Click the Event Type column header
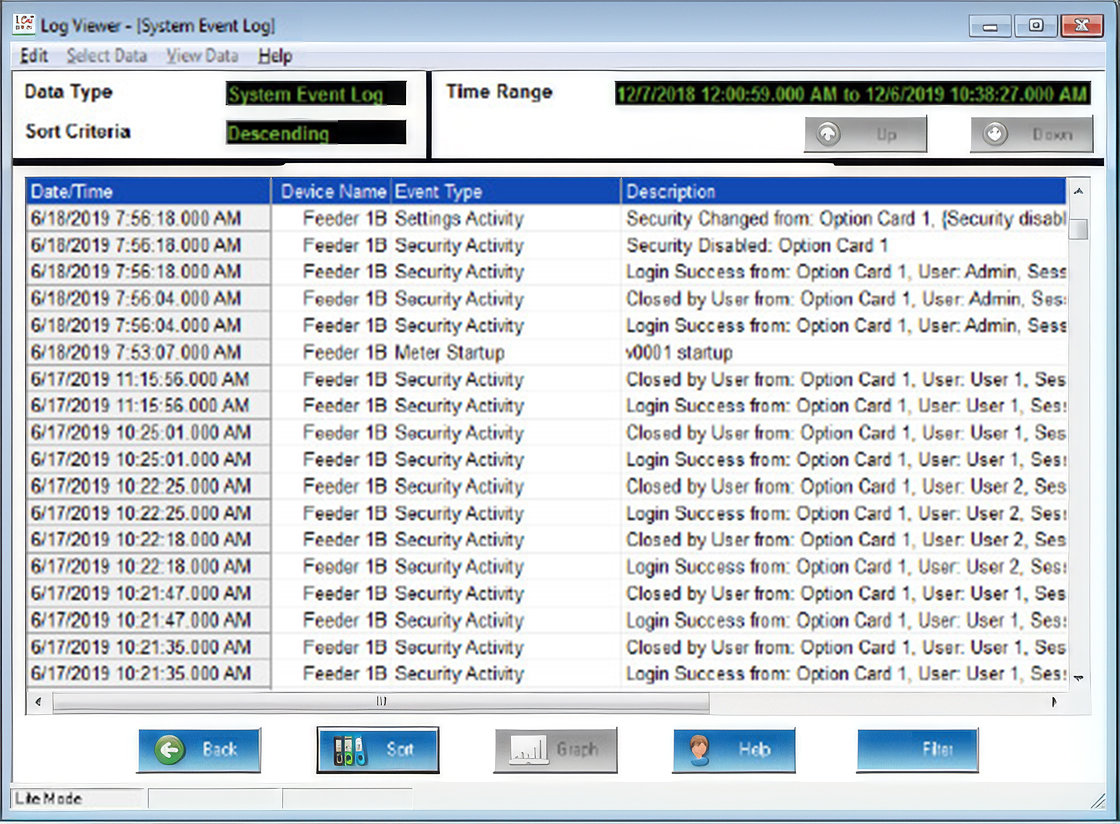The width and height of the screenshot is (1120, 824). [x=506, y=191]
